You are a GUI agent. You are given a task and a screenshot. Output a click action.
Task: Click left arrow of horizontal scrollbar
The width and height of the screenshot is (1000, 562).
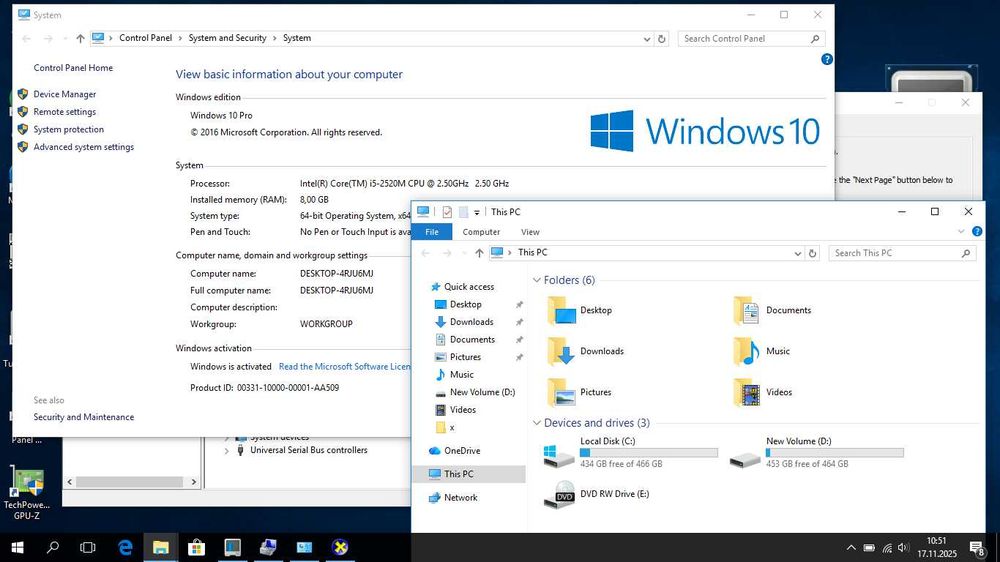(70, 482)
